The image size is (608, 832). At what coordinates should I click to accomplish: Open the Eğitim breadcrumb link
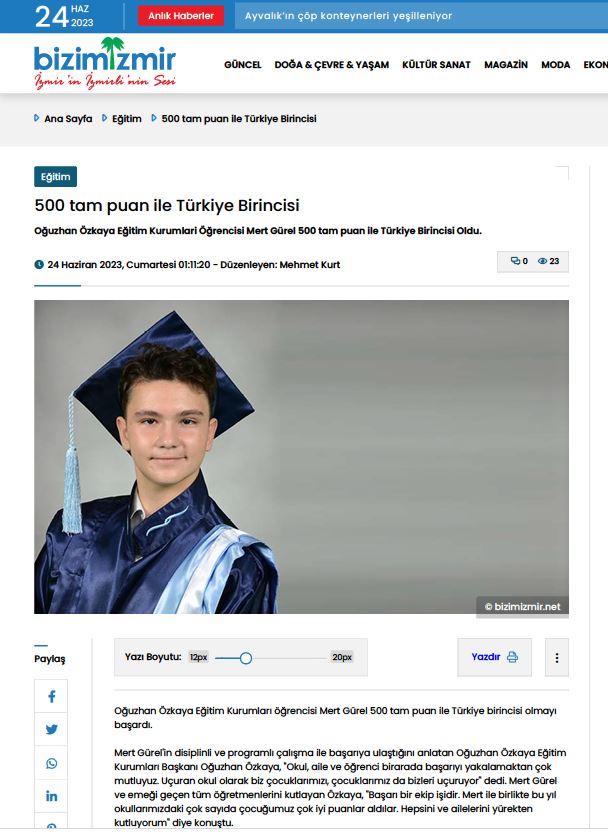[x=127, y=119]
